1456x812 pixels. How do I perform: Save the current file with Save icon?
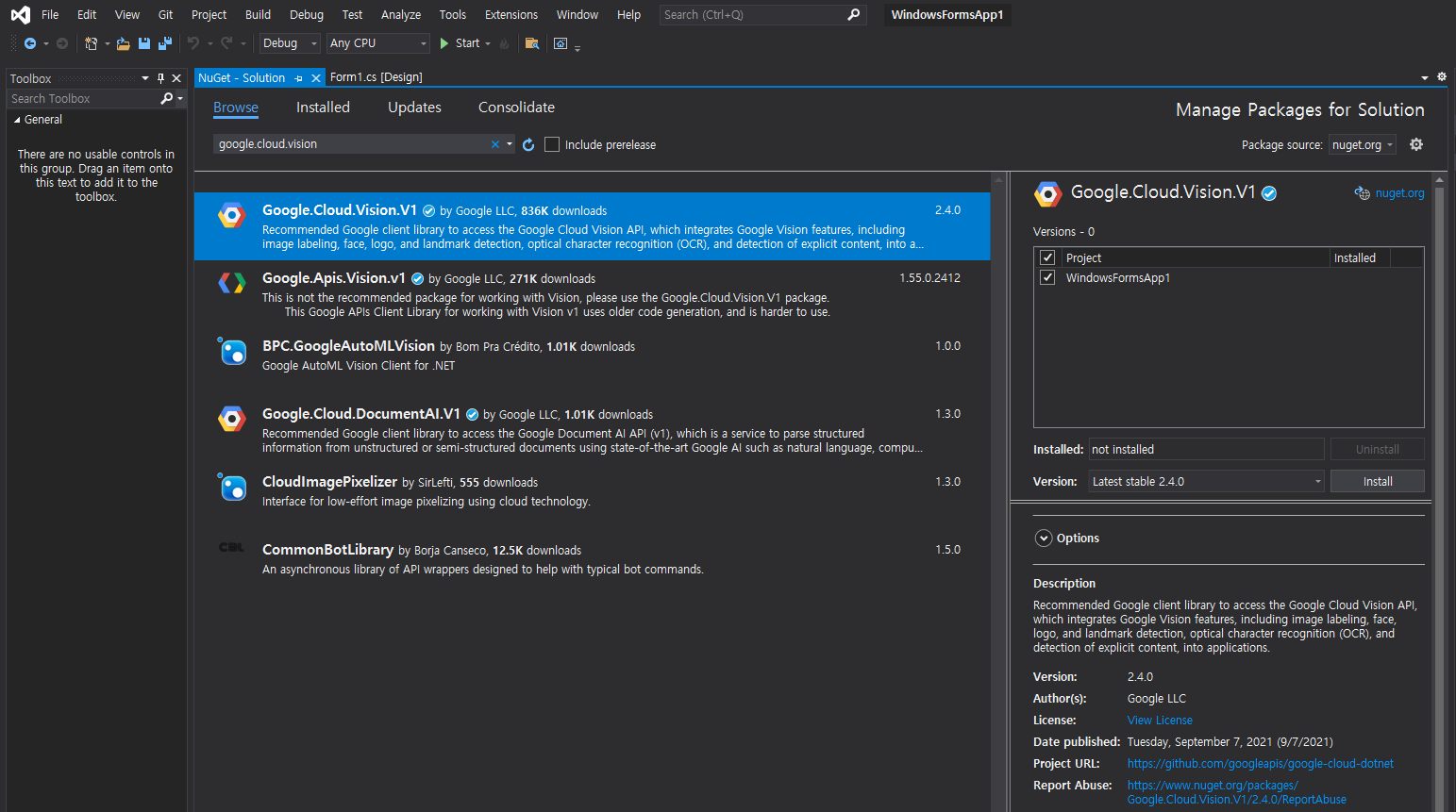pos(144,43)
